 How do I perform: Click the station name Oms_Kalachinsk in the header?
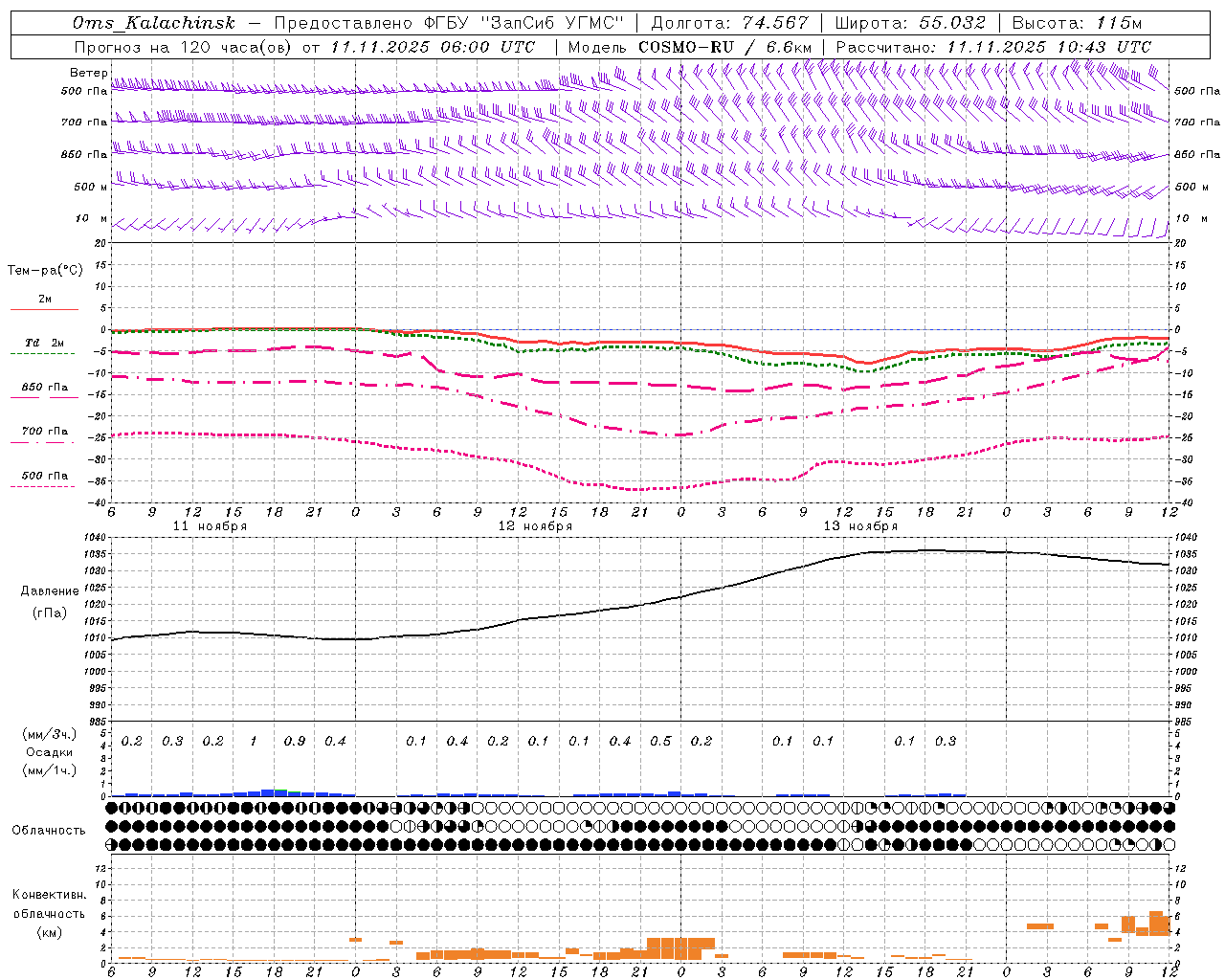pos(154,23)
